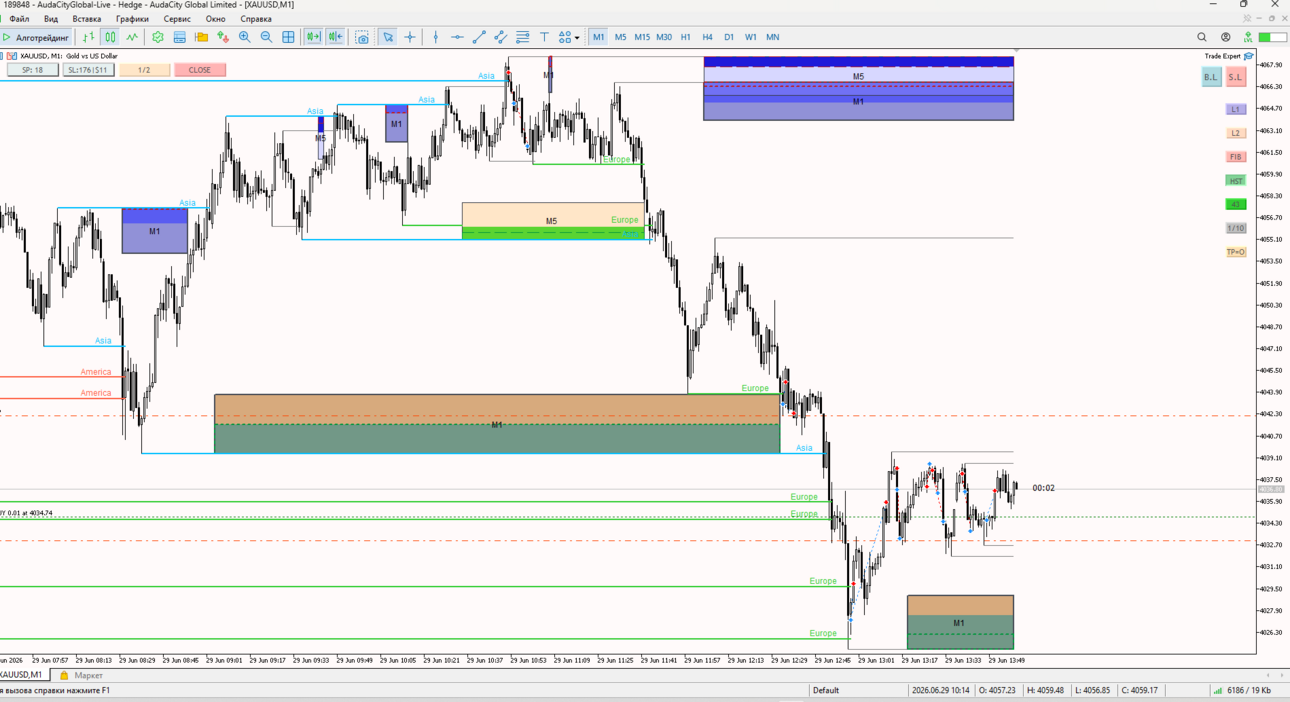
Task: Open the account profile icon
Action: (x=1225, y=37)
